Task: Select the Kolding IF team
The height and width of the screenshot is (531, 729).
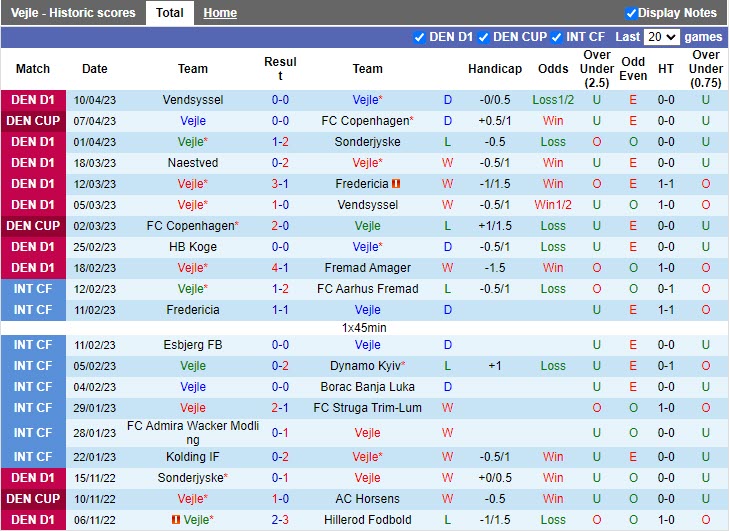Action: (193, 457)
